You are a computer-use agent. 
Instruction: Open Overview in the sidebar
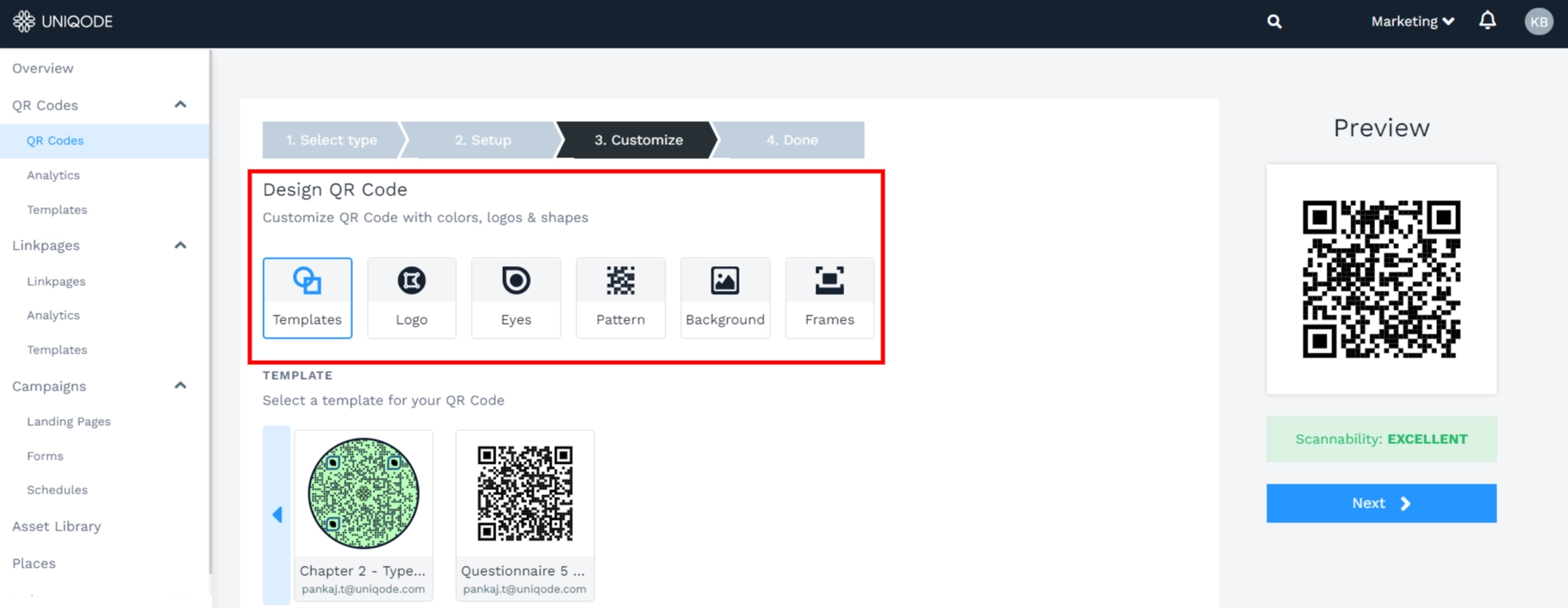click(x=43, y=68)
